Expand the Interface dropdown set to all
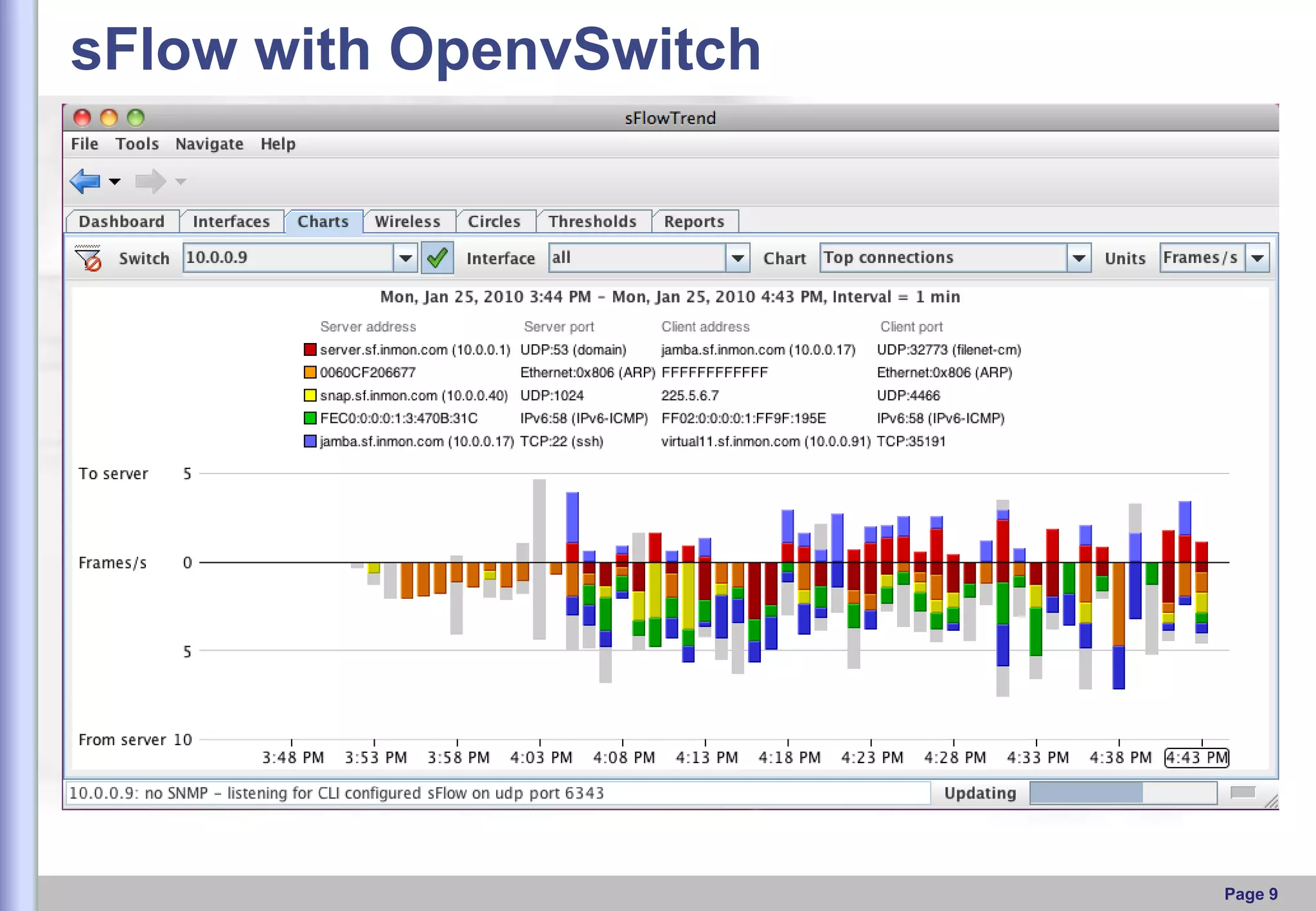The image size is (1316, 911). [738, 258]
